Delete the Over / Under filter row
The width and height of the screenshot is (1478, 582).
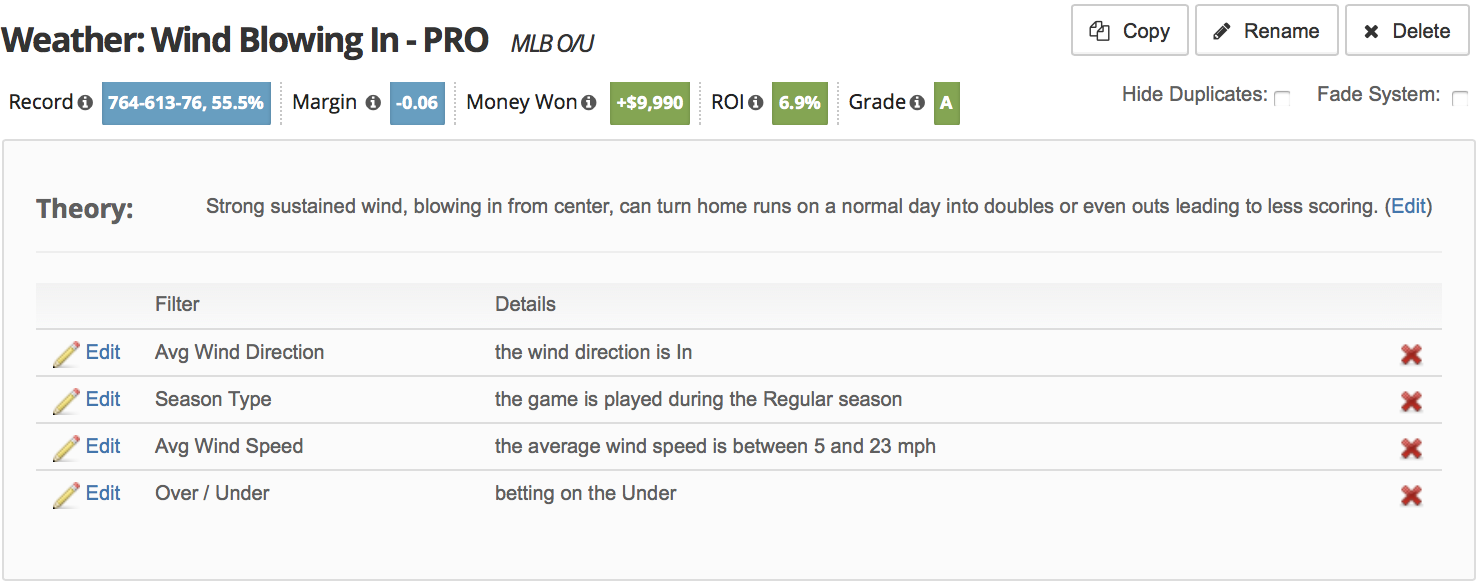(1411, 495)
